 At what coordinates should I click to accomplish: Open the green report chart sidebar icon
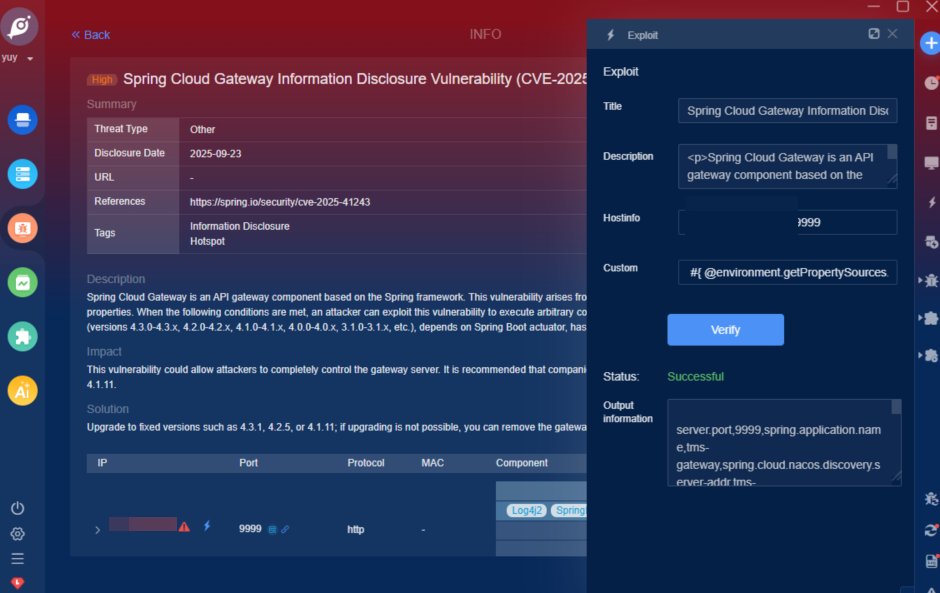tap(23, 282)
